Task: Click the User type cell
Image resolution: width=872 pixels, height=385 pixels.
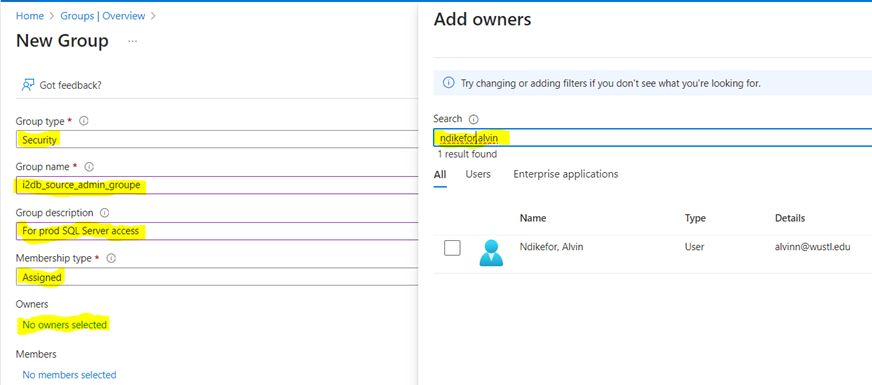Action: 695,246
